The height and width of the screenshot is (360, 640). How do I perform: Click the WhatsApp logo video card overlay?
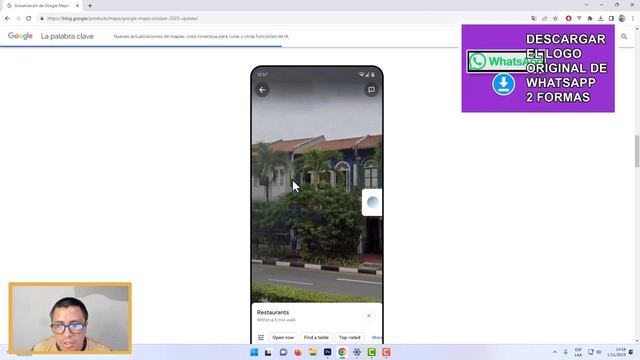(538, 68)
